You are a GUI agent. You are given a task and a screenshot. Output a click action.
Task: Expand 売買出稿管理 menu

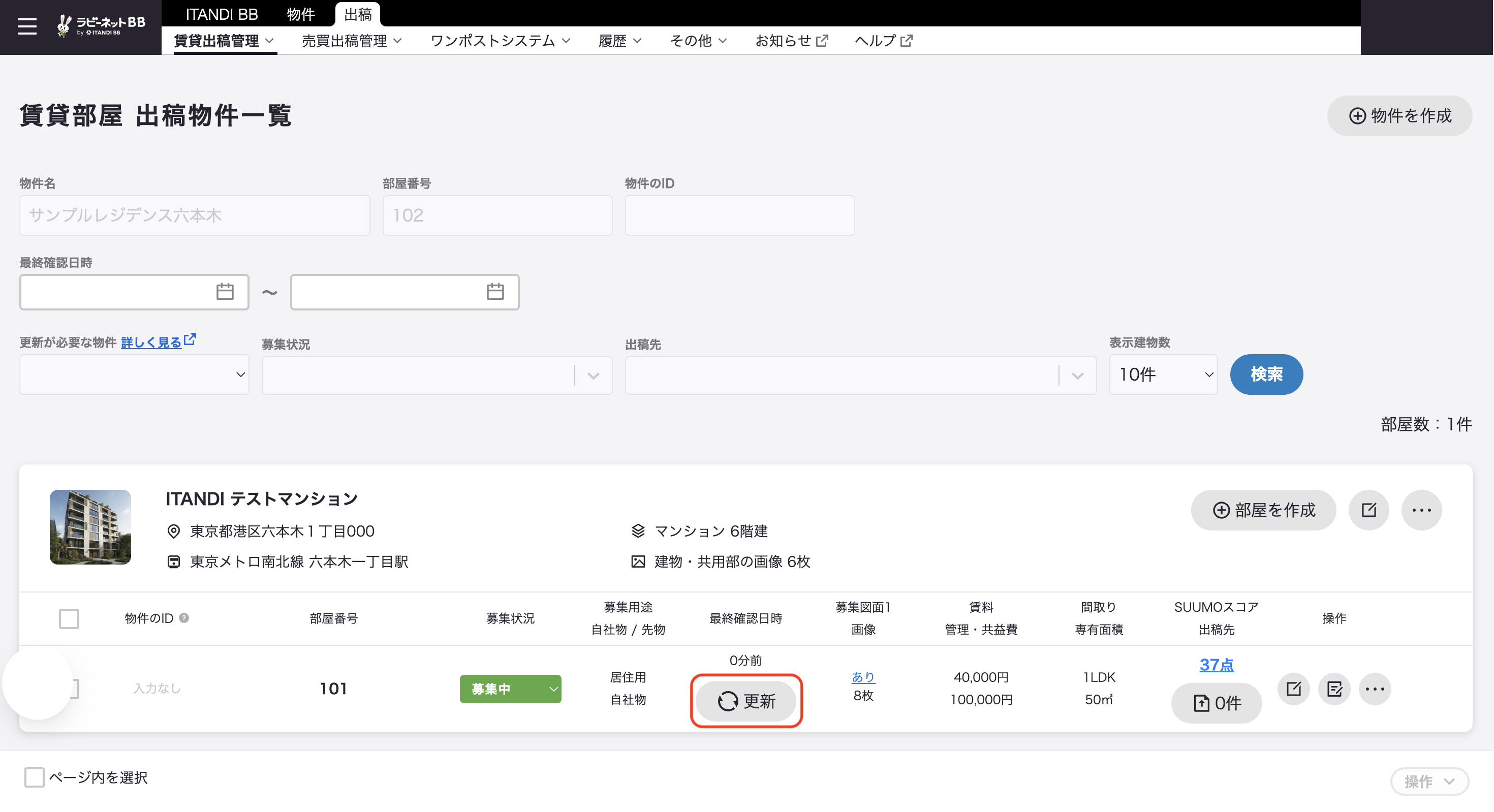click(x=352, y=41)
